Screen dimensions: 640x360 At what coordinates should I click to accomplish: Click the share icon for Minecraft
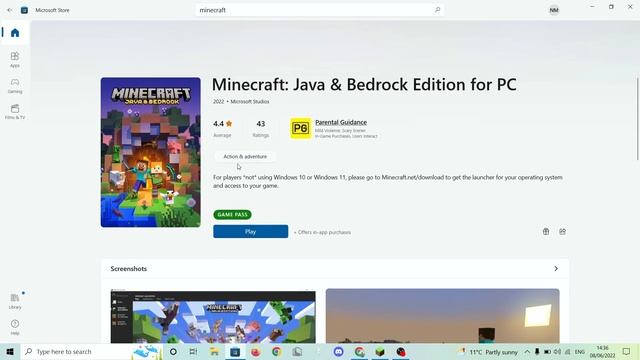point(562,231)
